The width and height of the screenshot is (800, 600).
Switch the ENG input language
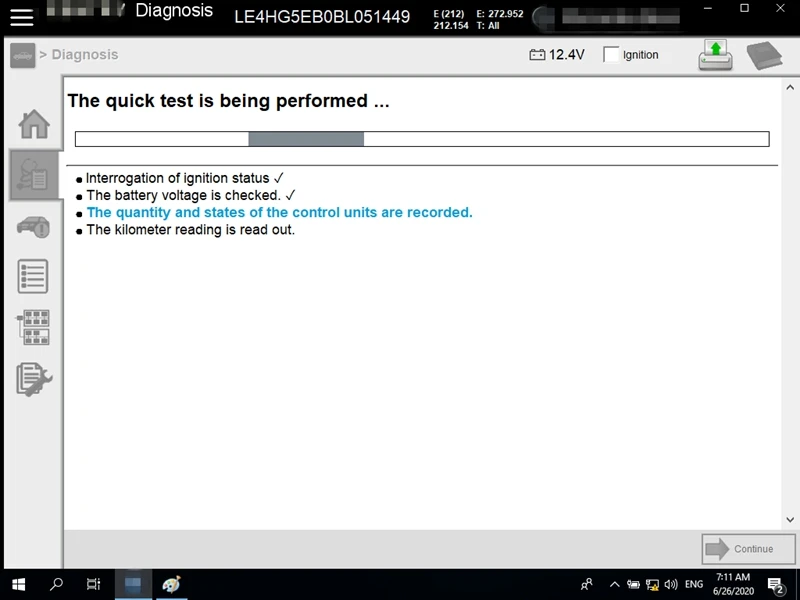pyautogui.click(x=694, y=584)
